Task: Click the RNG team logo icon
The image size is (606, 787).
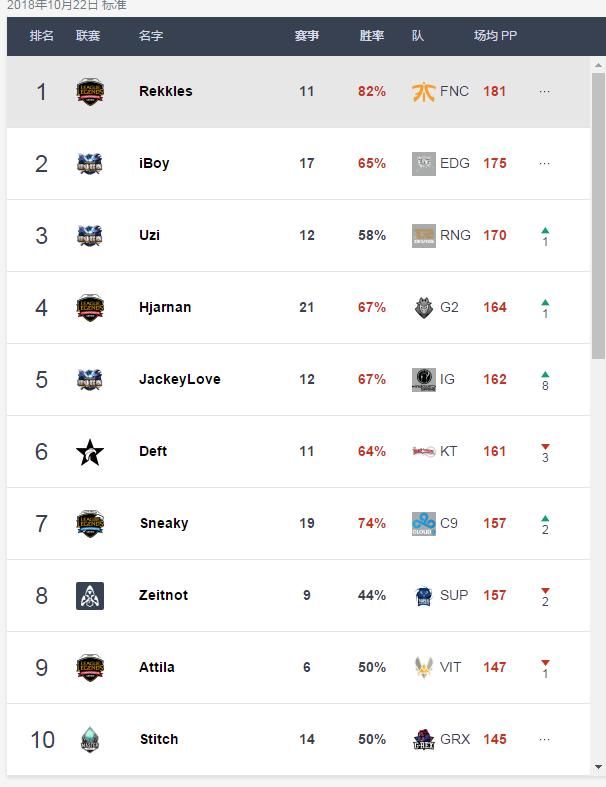Action: point(423,236)
